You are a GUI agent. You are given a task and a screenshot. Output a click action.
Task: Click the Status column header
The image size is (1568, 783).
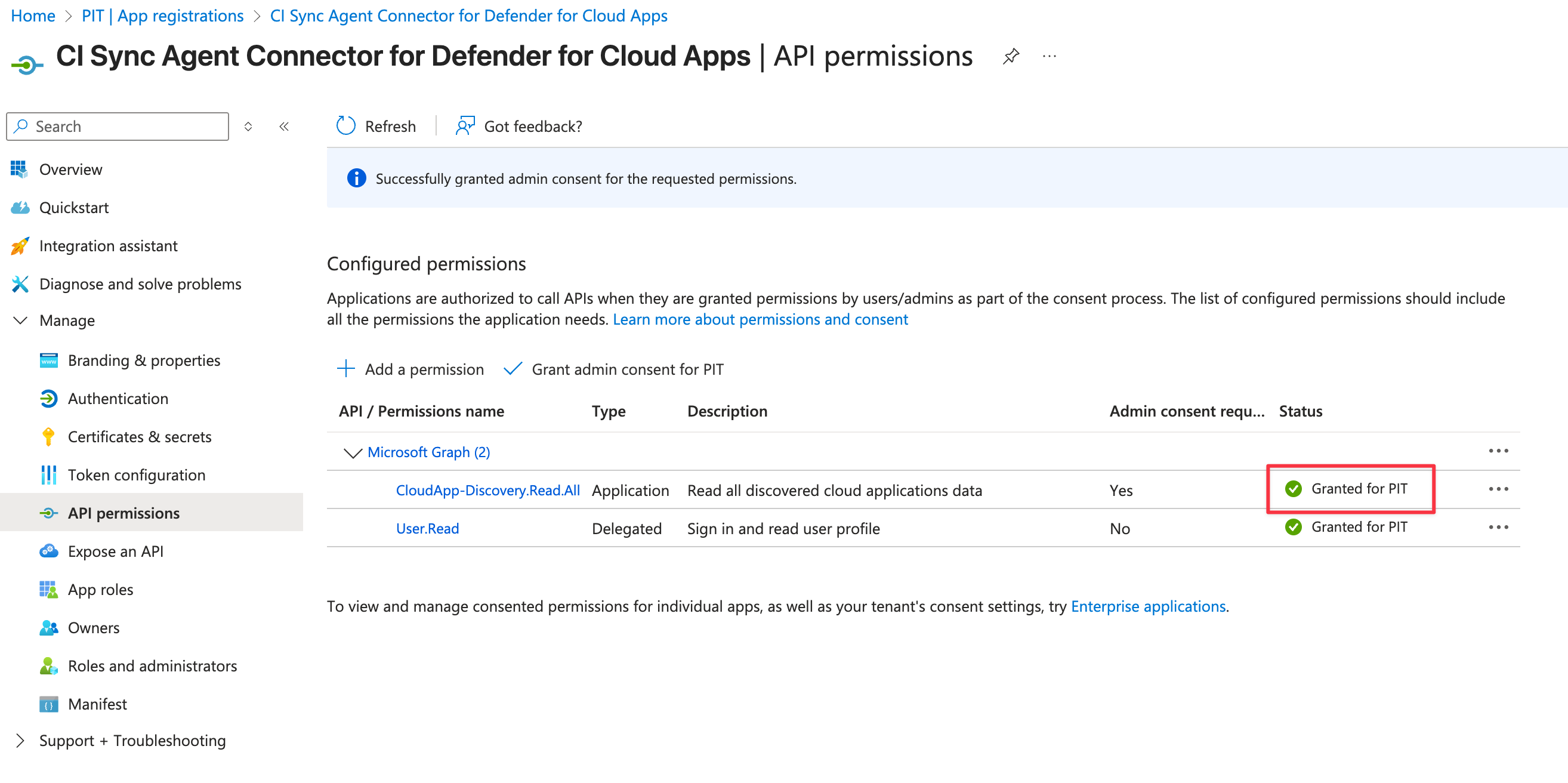coord(1301,411)
